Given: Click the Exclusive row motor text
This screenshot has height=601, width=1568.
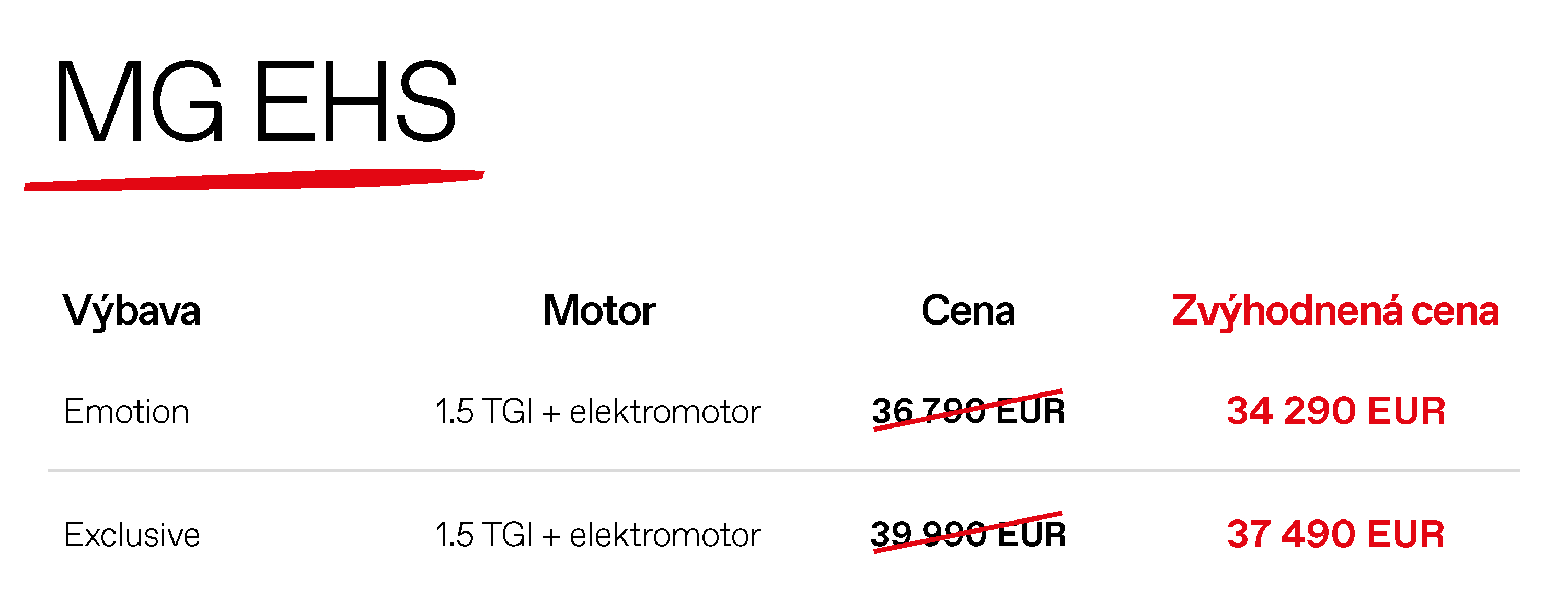Looking at the screenshot, I should [x=598, y=535].
